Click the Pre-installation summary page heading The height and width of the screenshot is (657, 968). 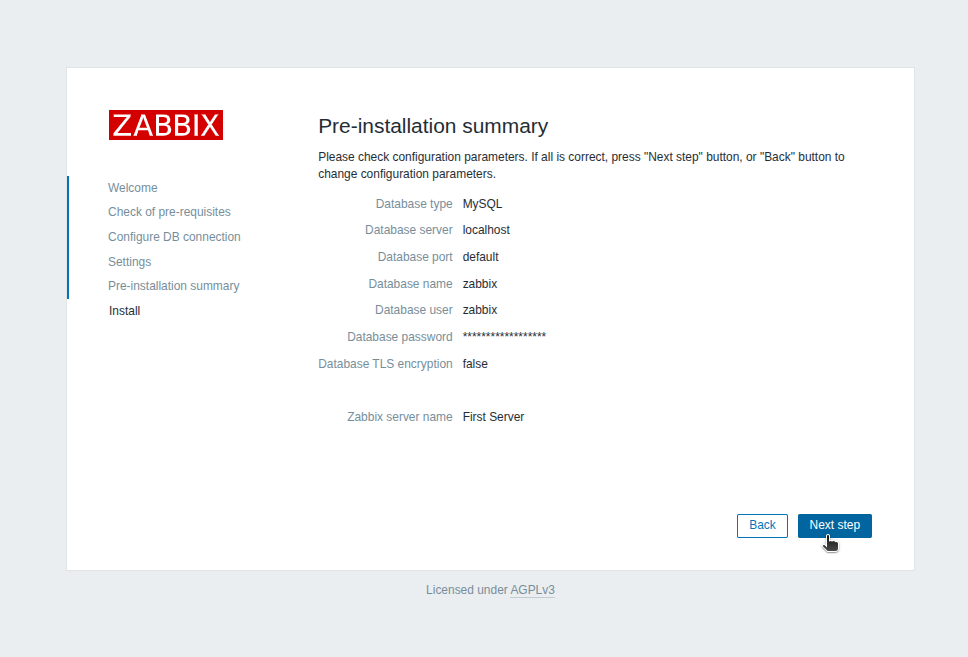coord(433,126)
